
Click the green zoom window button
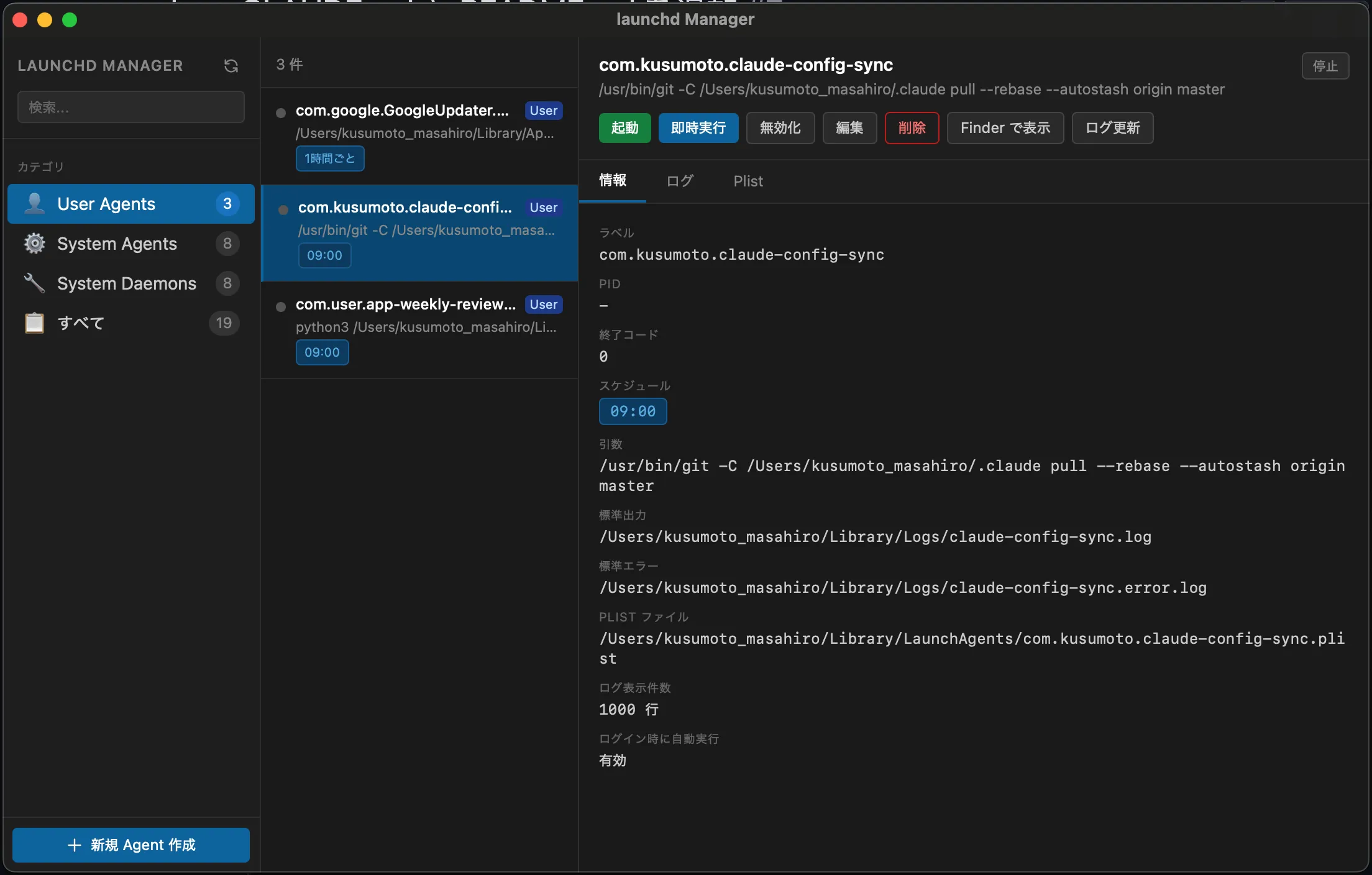coord(70,20)
